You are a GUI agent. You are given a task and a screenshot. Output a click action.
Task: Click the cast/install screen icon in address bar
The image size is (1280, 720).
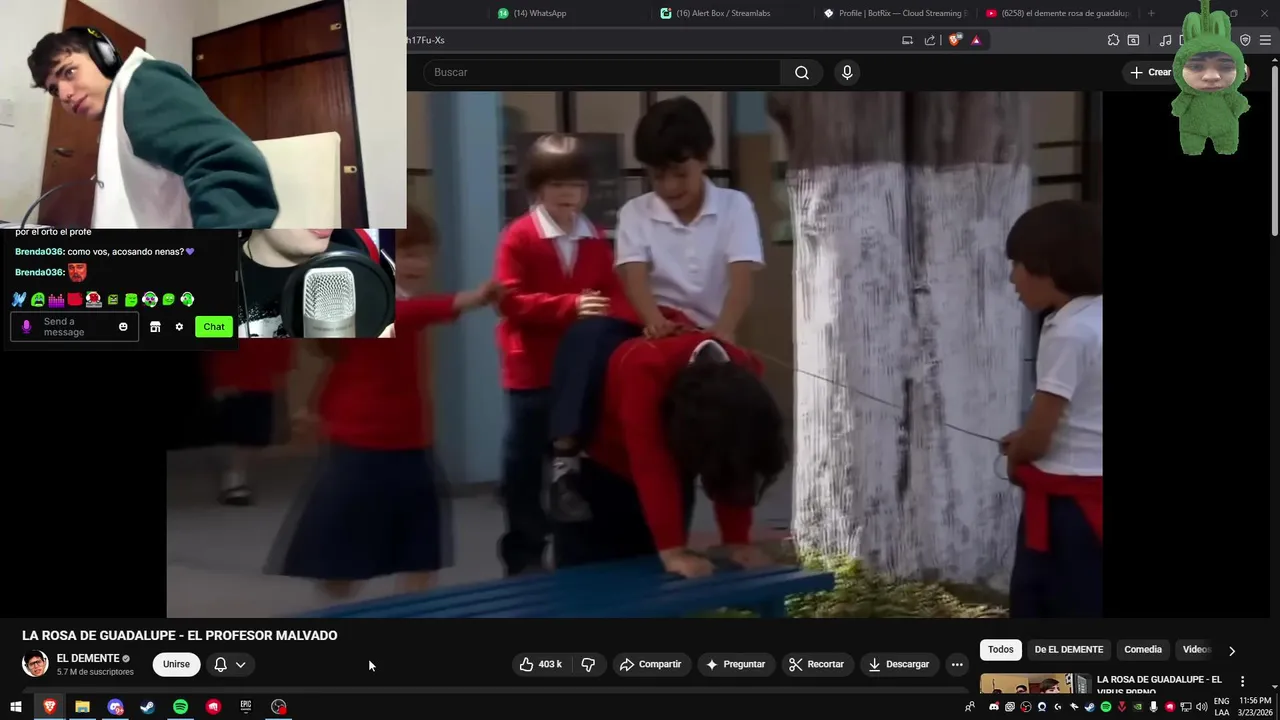[x=907, y=40]
